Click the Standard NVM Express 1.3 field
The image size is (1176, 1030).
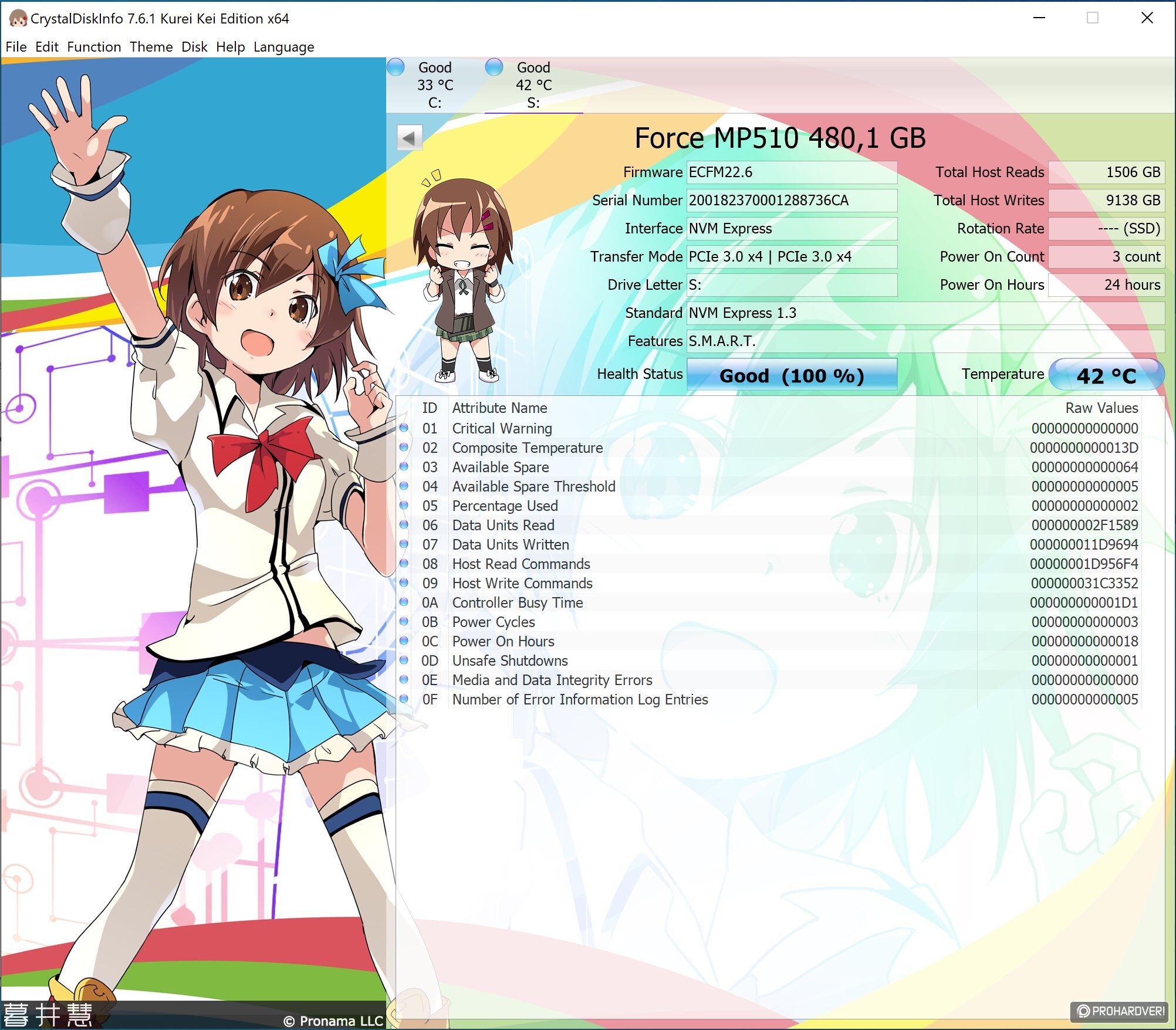[x=926, y=313]
